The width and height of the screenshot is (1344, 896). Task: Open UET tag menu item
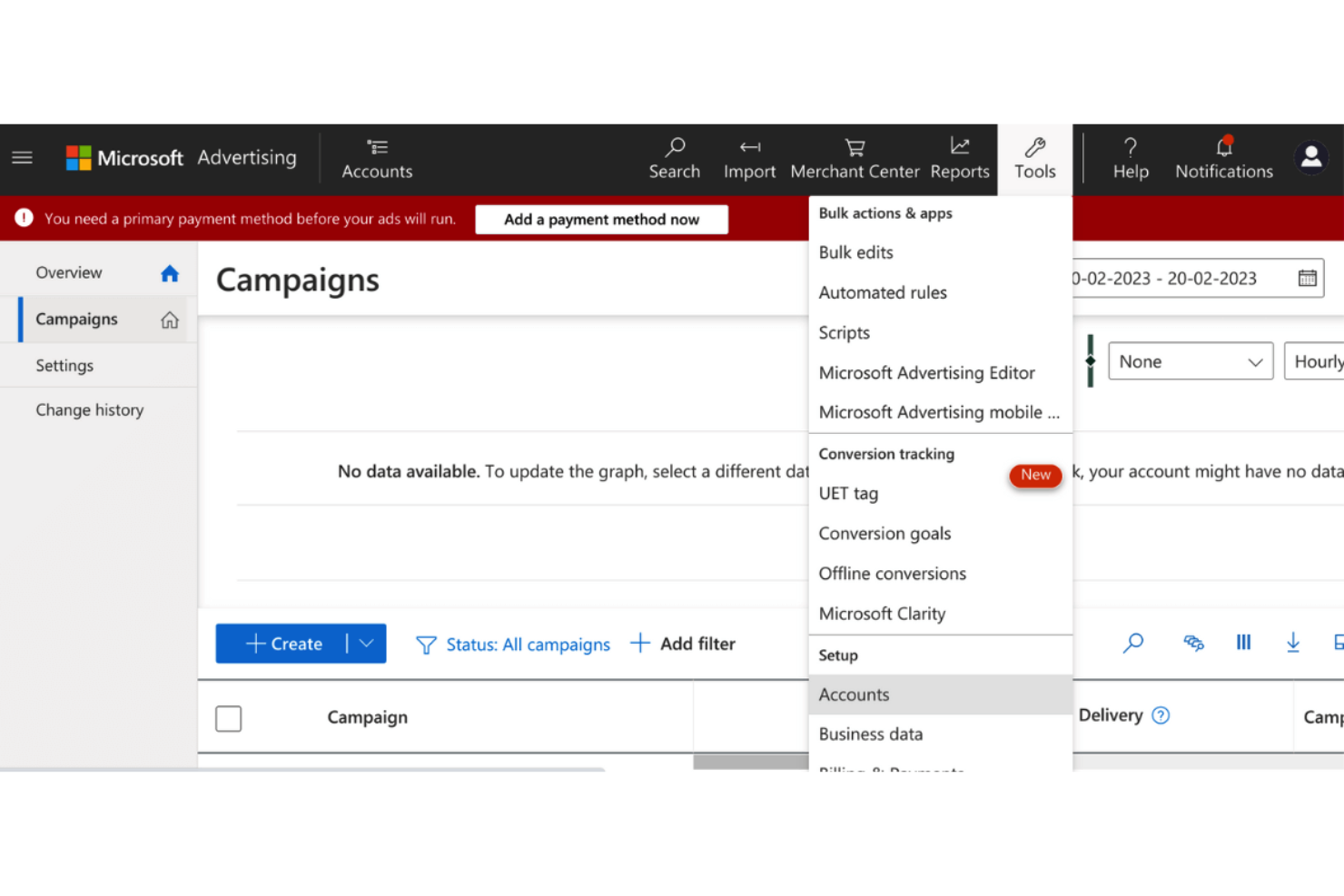[x=940, y=493]
